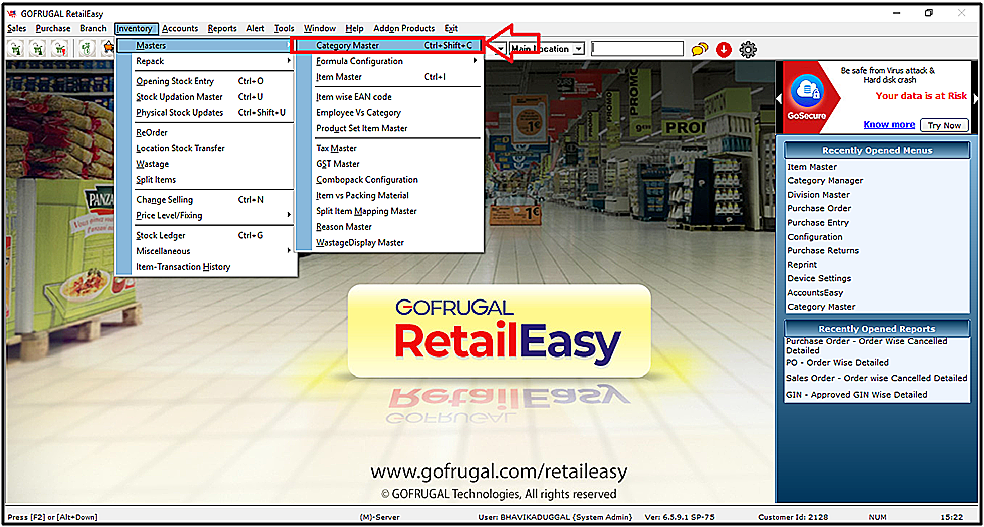The image size is (984, 527).
Task: Open the Addon Products menu
Action: click(x=404, y=28)
